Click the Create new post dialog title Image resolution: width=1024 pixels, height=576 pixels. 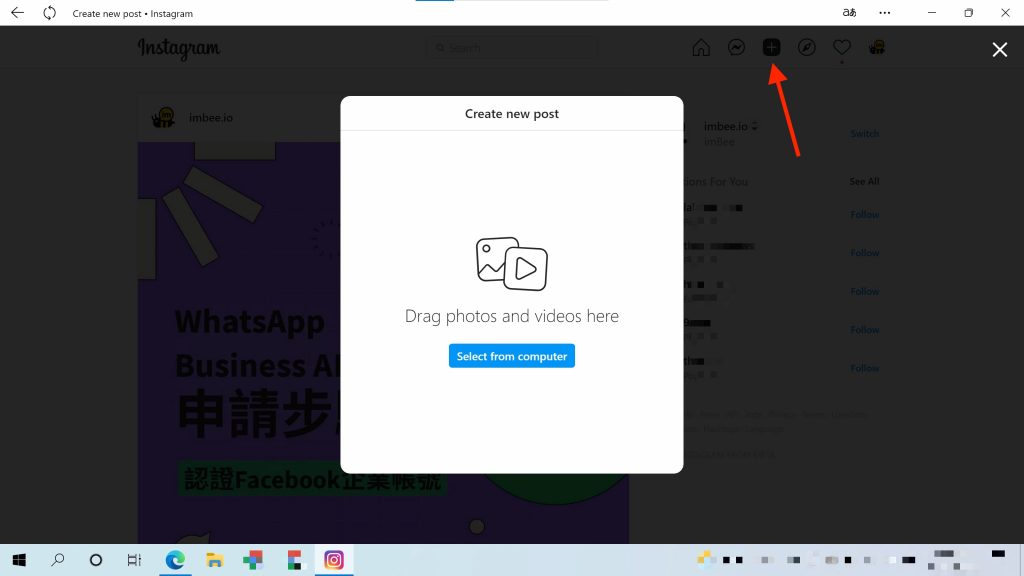(511, 114)
